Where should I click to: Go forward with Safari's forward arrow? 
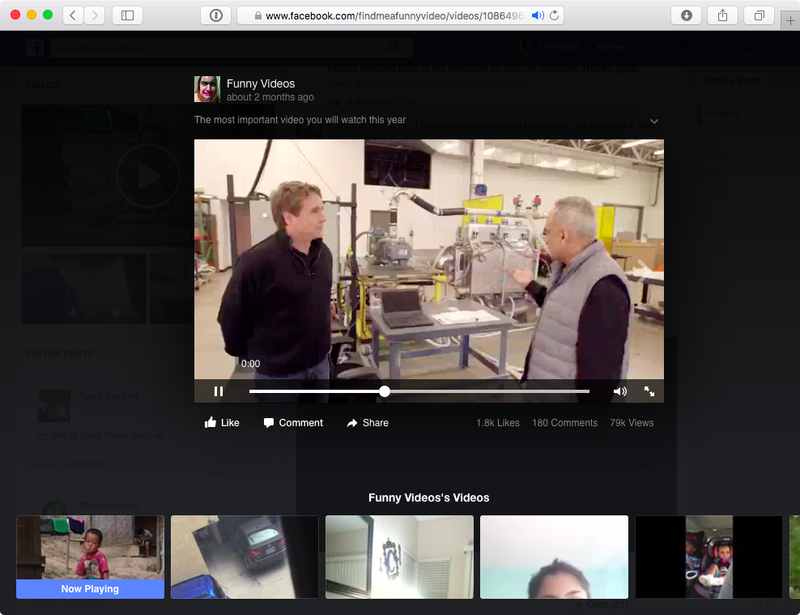click(94, 15)
